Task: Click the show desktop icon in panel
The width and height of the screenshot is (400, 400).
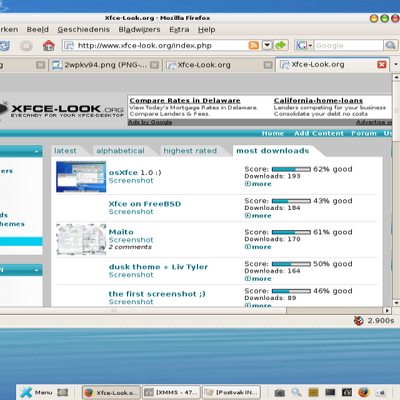Action: pyautogui.click(x=62, y=392)
